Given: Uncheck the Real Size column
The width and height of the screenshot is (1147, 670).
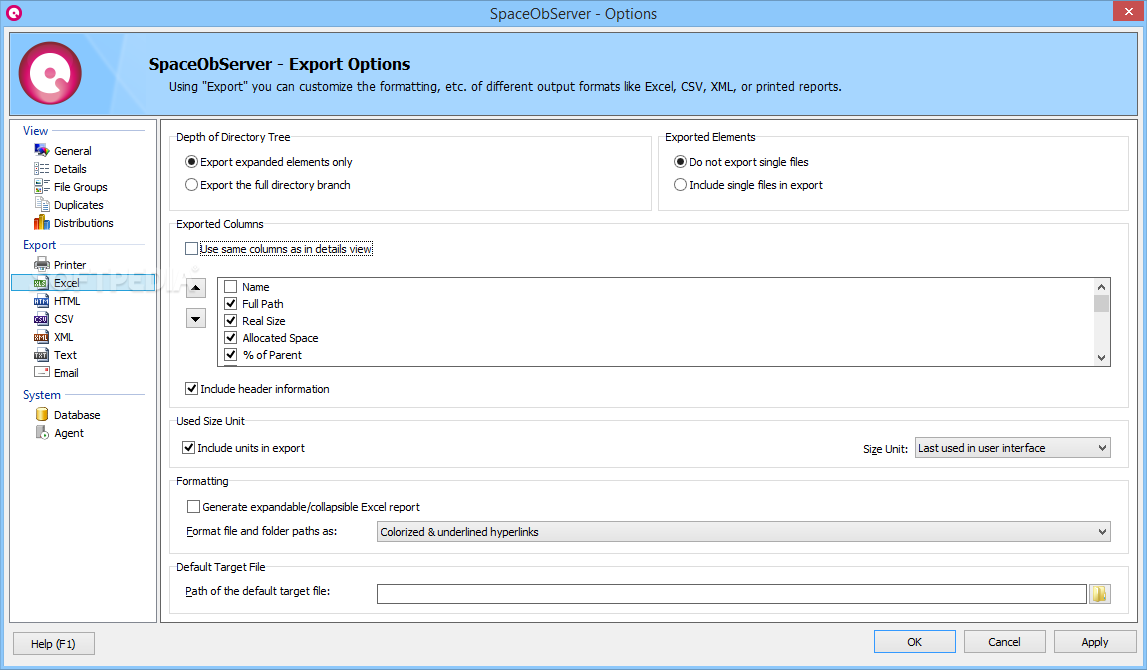Looking at the screenshot, I should pyautogui.click(x=230, y=320).
